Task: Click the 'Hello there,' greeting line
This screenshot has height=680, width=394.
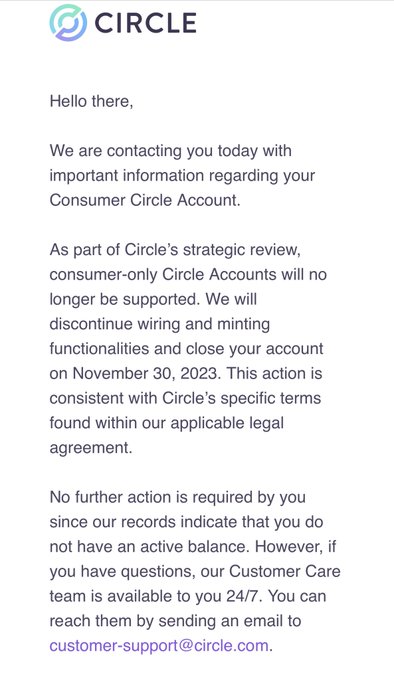Action: tap(91, 101)
